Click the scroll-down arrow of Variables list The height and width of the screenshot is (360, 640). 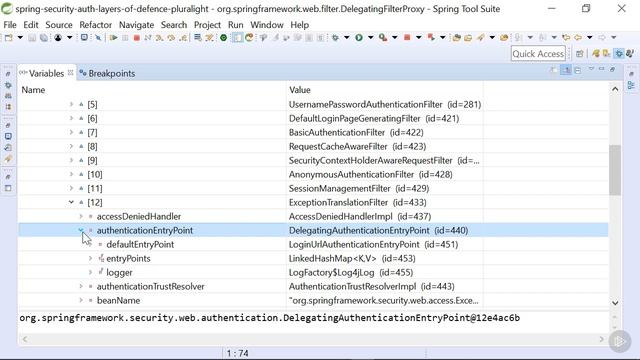click(615, 303)
